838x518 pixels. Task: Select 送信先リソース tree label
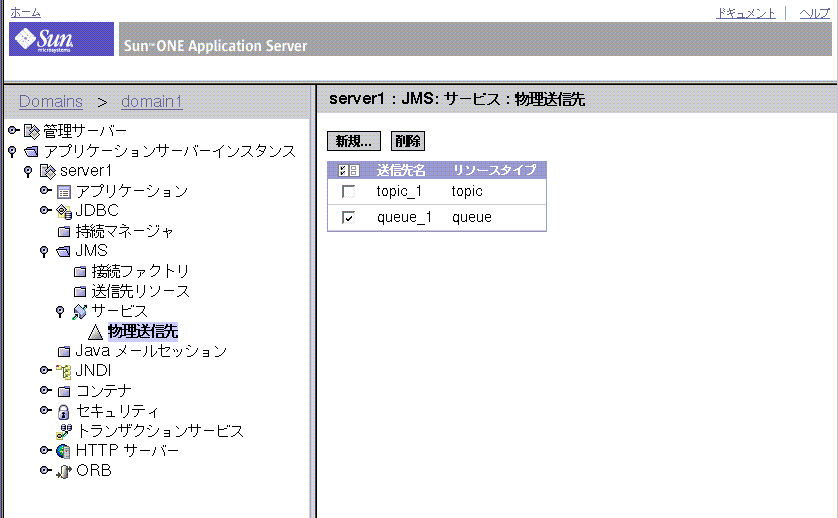(x=141, y=291)
